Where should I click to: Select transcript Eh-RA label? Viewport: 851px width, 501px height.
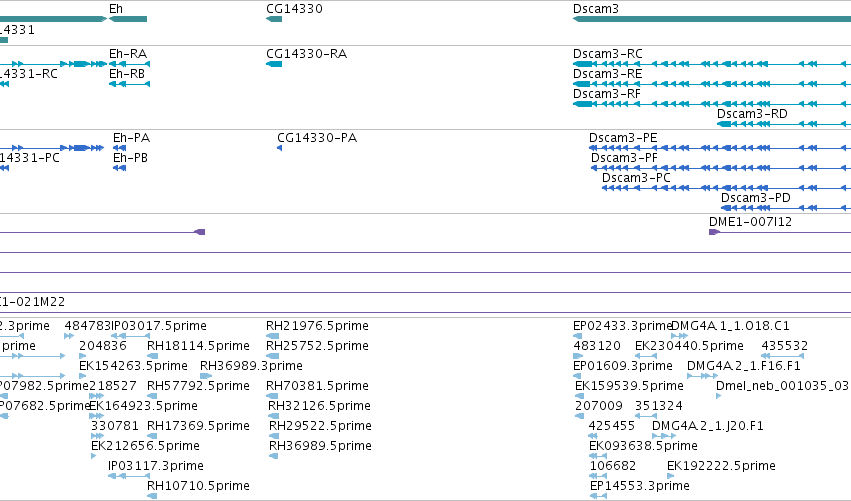click(x=128, y=54)
